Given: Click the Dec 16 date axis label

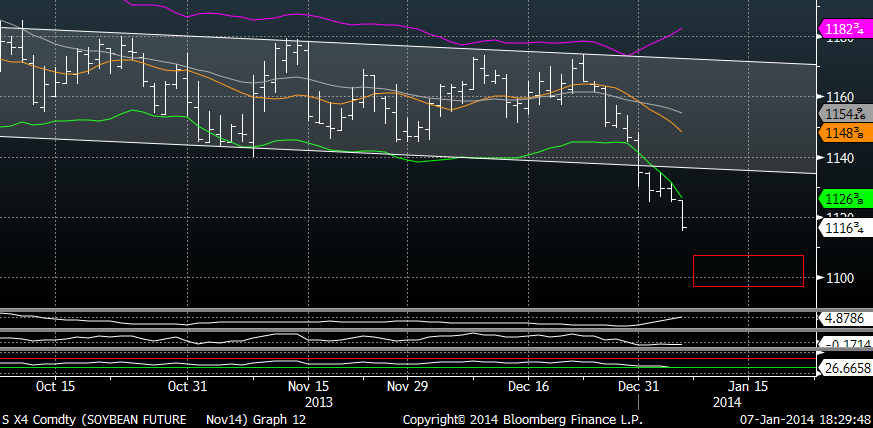Looking at the screenshot, I should tap(526, 386).
